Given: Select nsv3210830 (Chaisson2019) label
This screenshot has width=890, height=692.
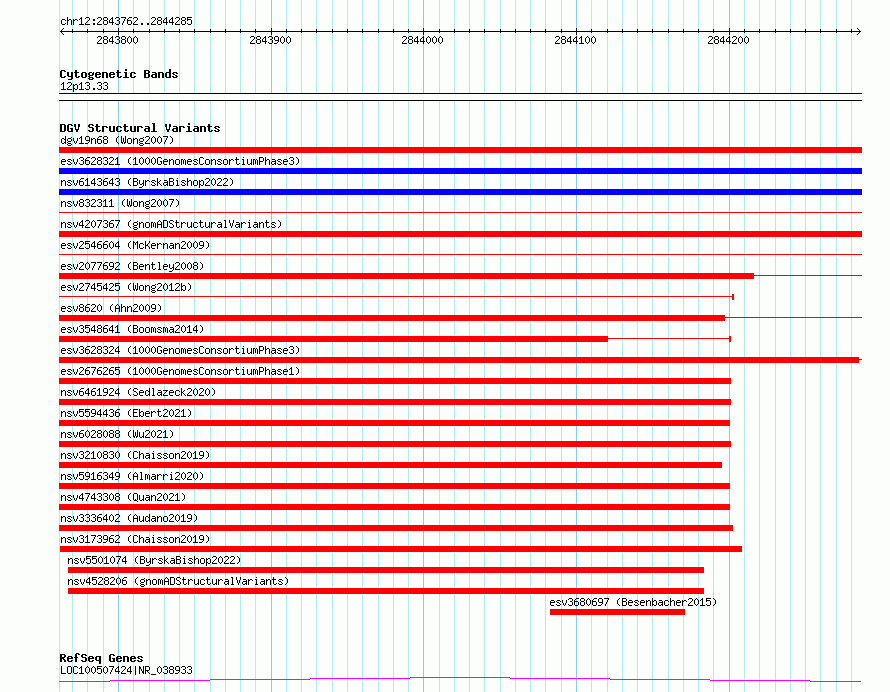Looking at the screenshot, I should (x=135, y=455).
